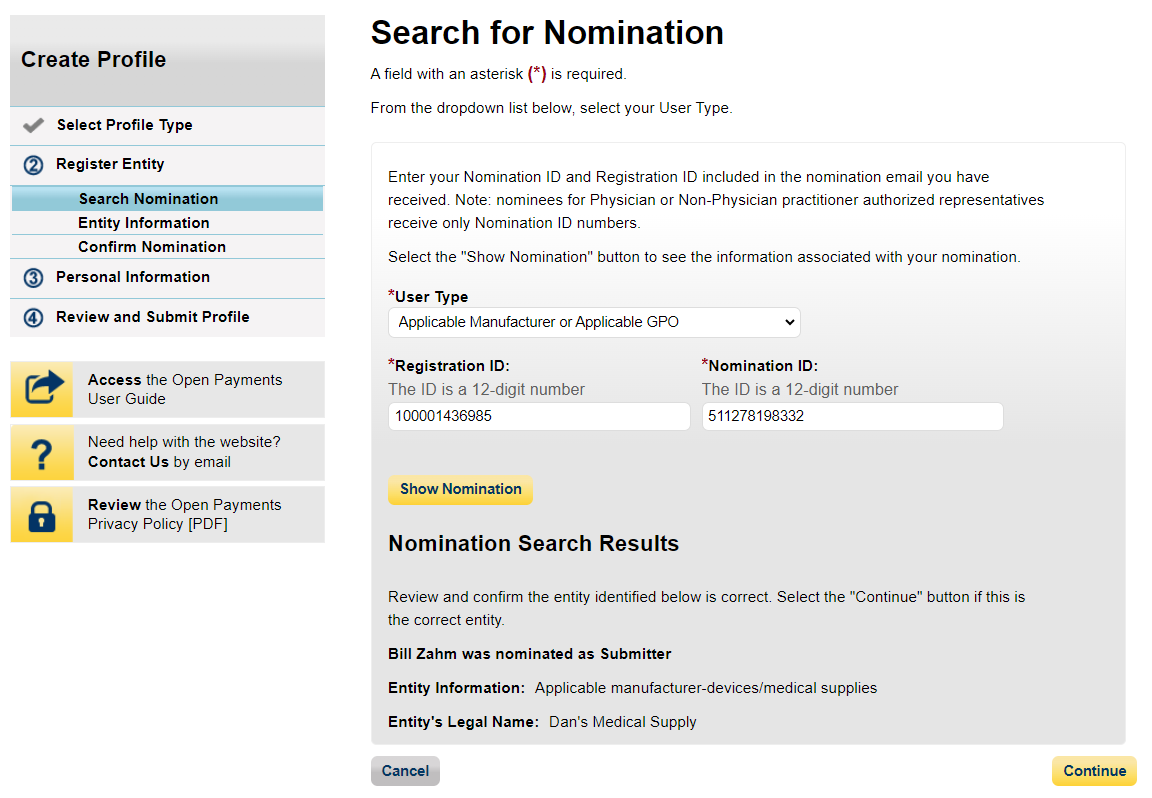This screenshot has width=1152, height=798.
Task: Click the share arrow User Guide icon
Action: 42,389
